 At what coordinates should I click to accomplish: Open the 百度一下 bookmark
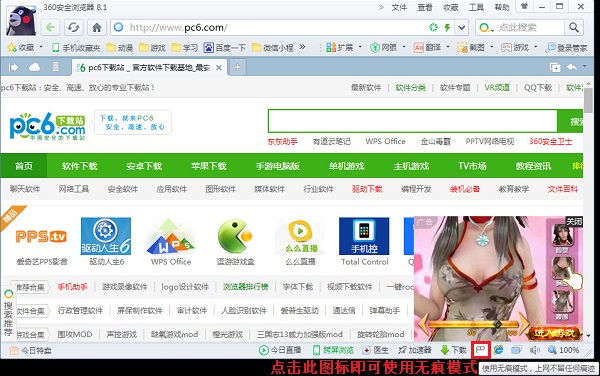[x=225, y=48]
